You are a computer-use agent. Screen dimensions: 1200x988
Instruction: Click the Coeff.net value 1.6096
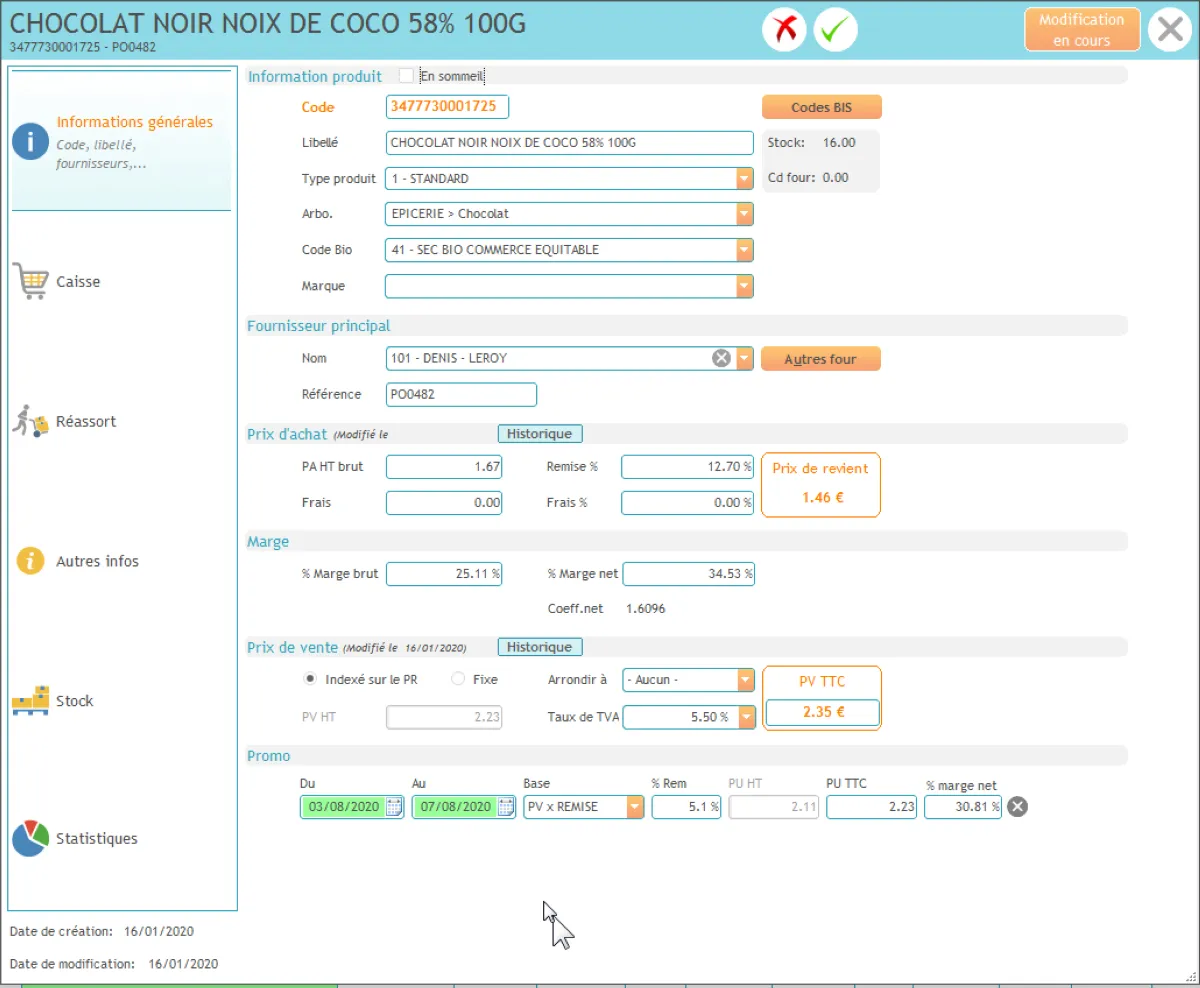(x=645, y=609)
